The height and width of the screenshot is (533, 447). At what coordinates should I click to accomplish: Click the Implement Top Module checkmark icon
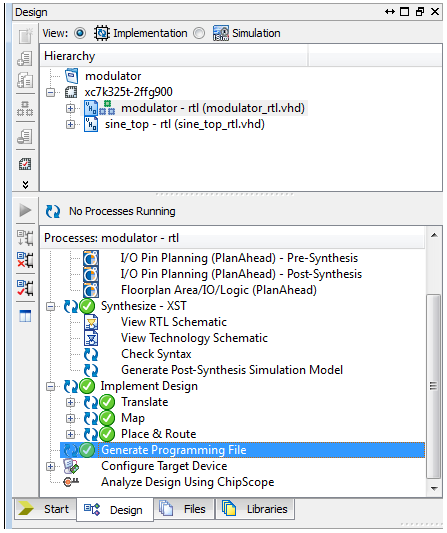[x=25, y=288]
